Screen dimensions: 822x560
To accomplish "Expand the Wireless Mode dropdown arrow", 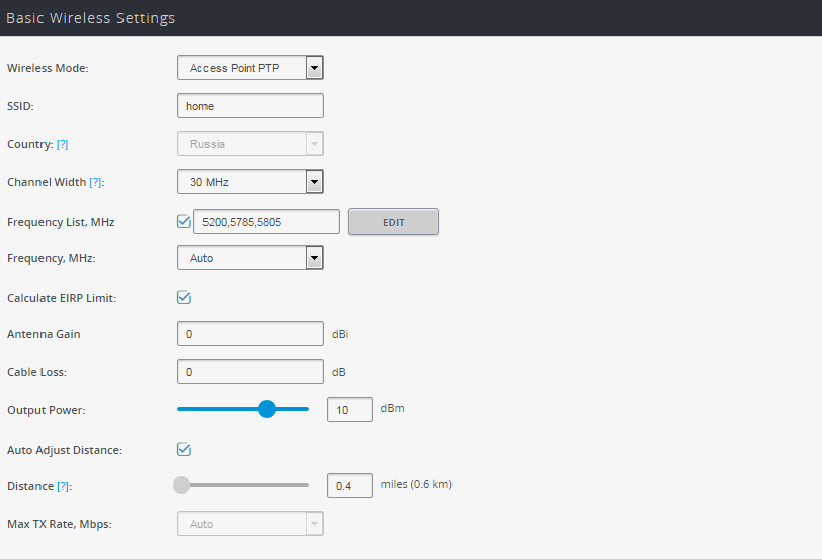I will coord(315,68).
